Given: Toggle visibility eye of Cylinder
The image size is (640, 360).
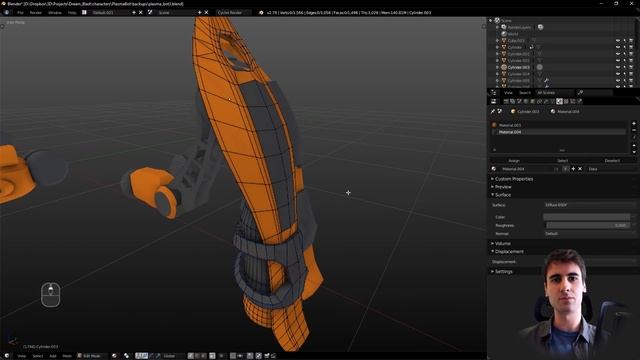Looking at the screenshot, I should 618,47.
